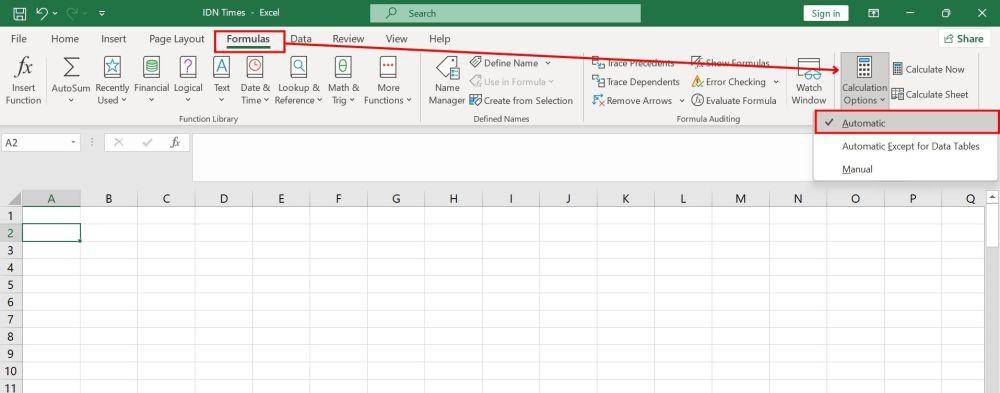Open the Undo history dropdown arrow
Image resolution: width=1000 pixels, height=393 pixels.
tap(55, 13)
